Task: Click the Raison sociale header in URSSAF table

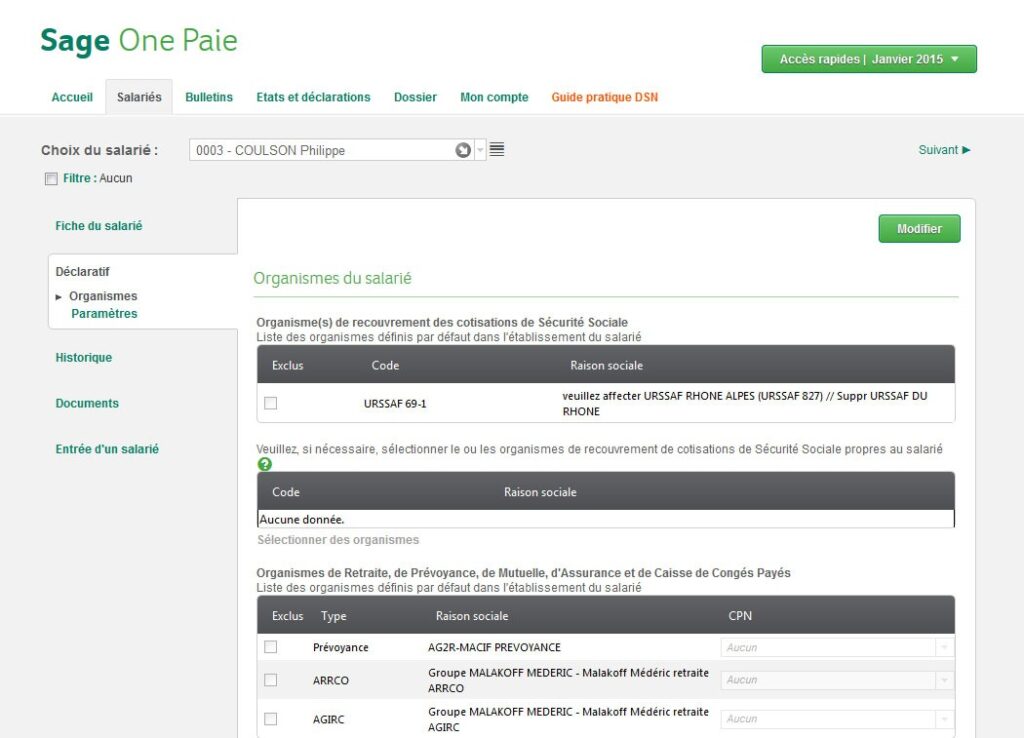Action: click(607, 366)
